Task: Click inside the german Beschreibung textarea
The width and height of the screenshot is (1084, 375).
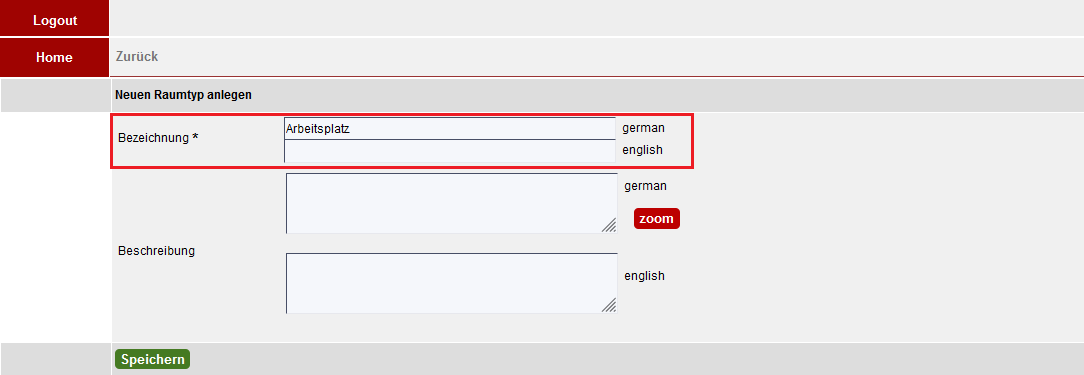Action: [451, 203]
